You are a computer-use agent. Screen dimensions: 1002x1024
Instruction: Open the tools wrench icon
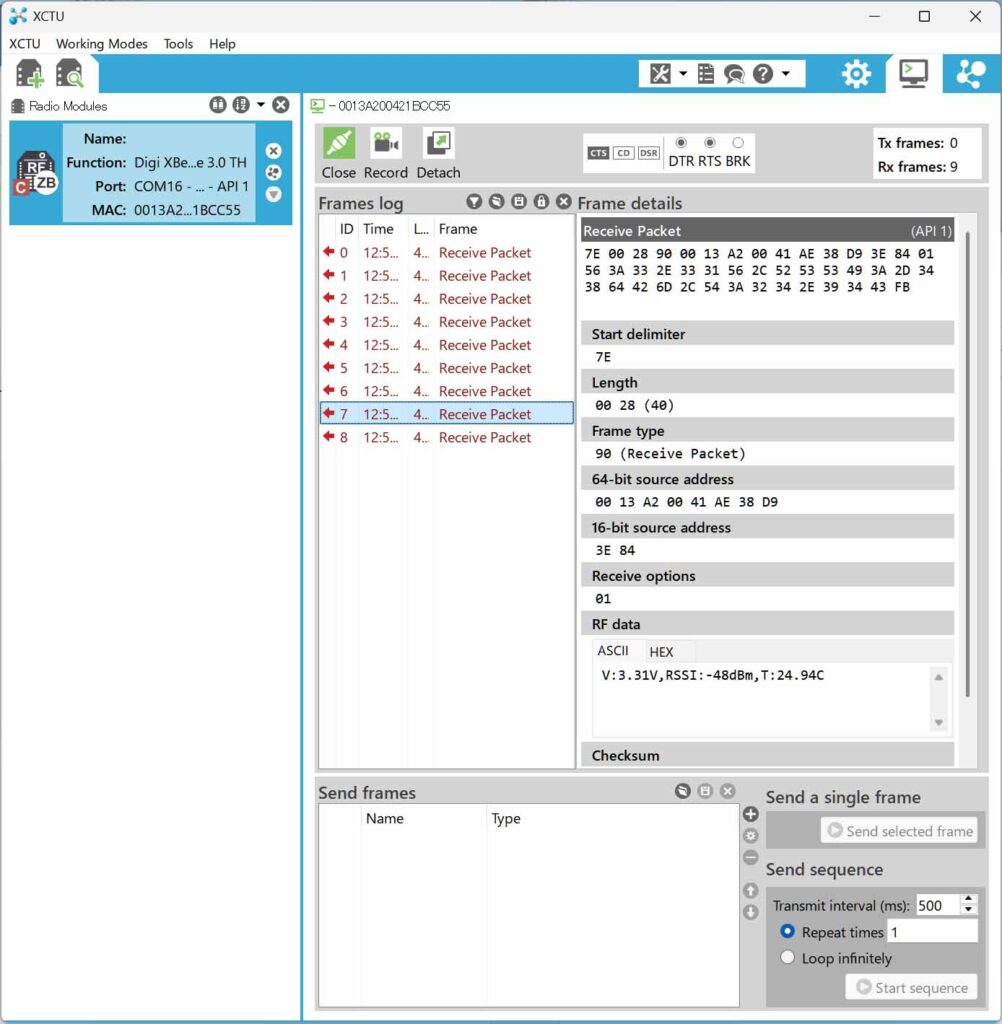point(660,74)
